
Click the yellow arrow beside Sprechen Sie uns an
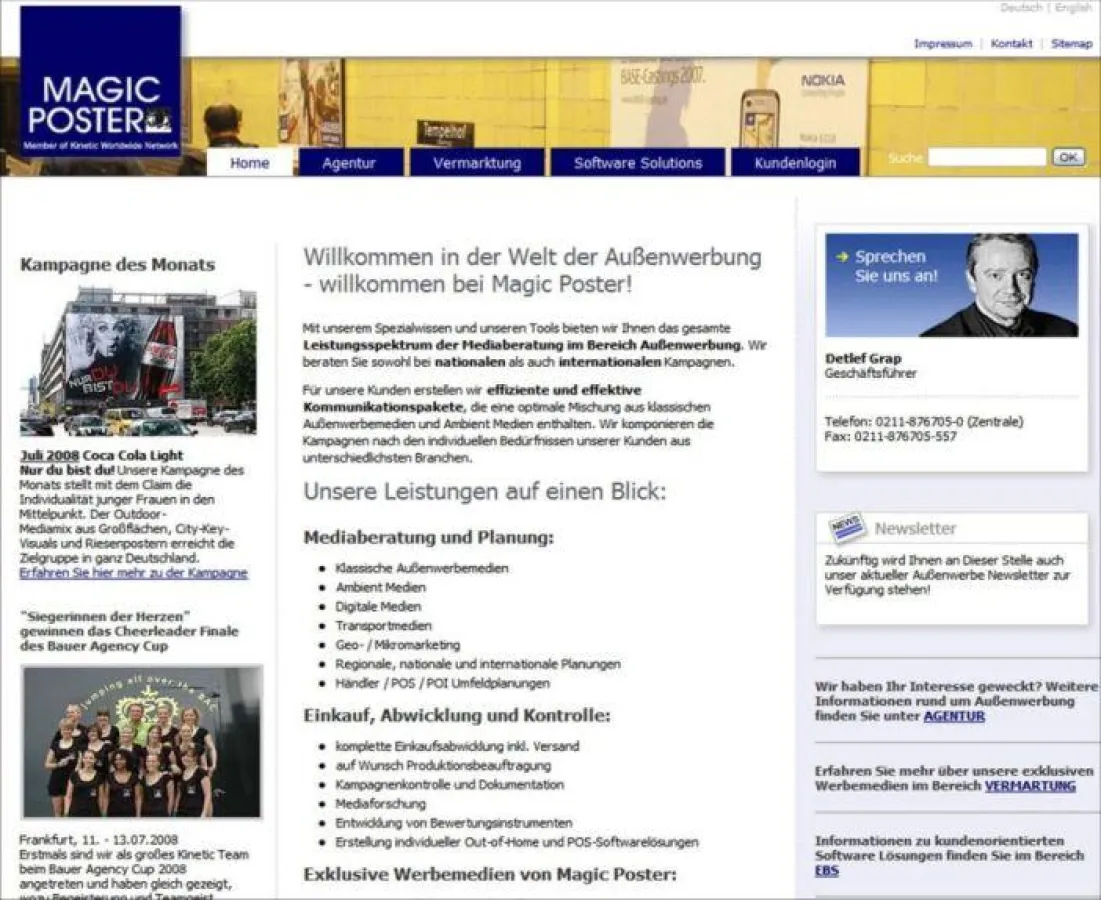[841, 256]
